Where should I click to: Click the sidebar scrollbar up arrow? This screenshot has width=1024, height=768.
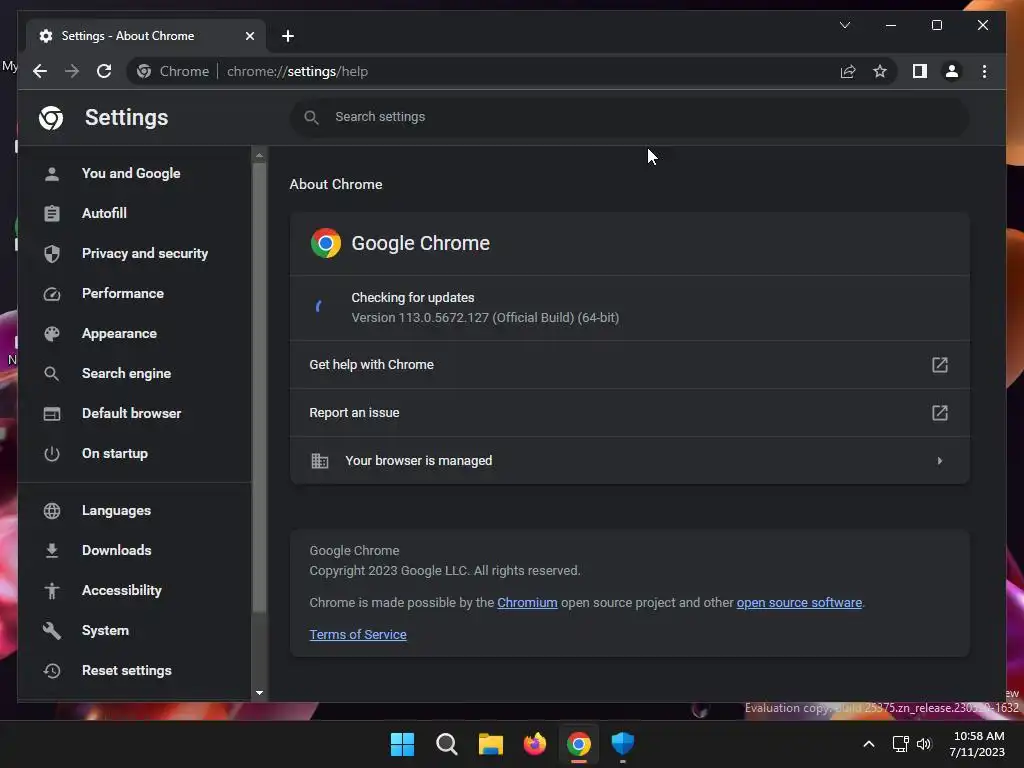click(x=259, y=155)
